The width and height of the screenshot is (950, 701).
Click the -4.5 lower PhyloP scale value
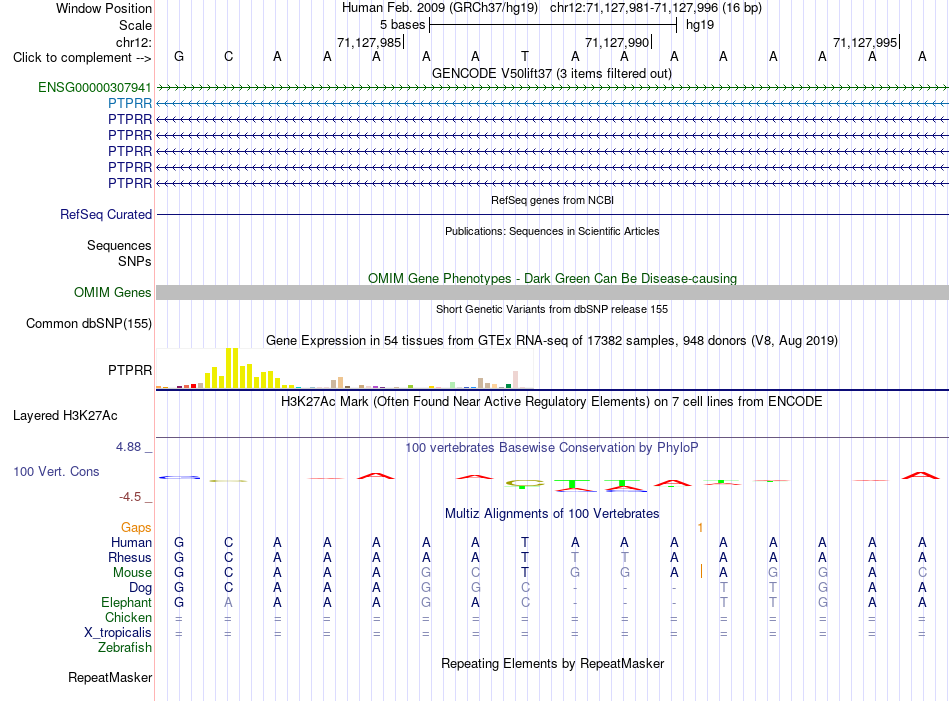(x=130, y=497)
